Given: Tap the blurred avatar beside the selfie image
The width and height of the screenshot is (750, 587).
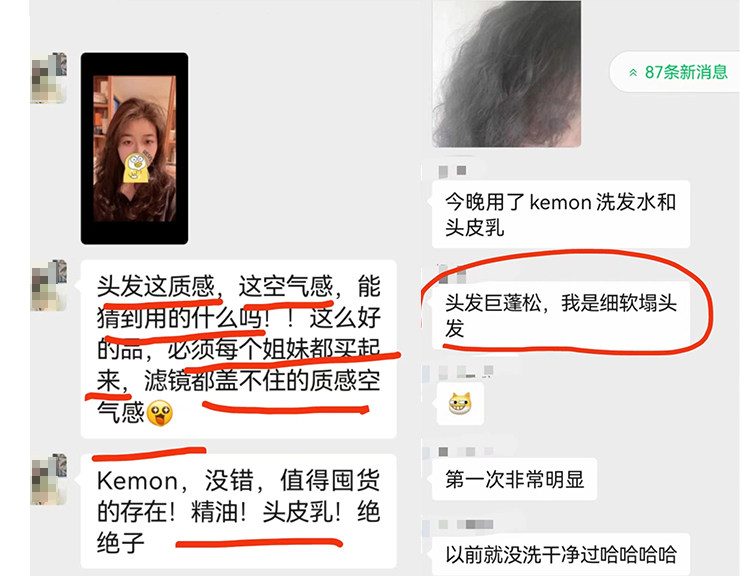Looking at the screenshot, I should [48, 78].
